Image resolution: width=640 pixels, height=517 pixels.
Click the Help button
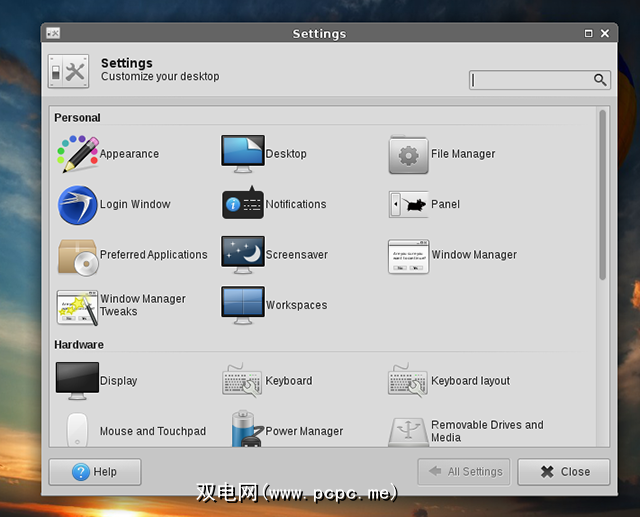pos(95,472)
